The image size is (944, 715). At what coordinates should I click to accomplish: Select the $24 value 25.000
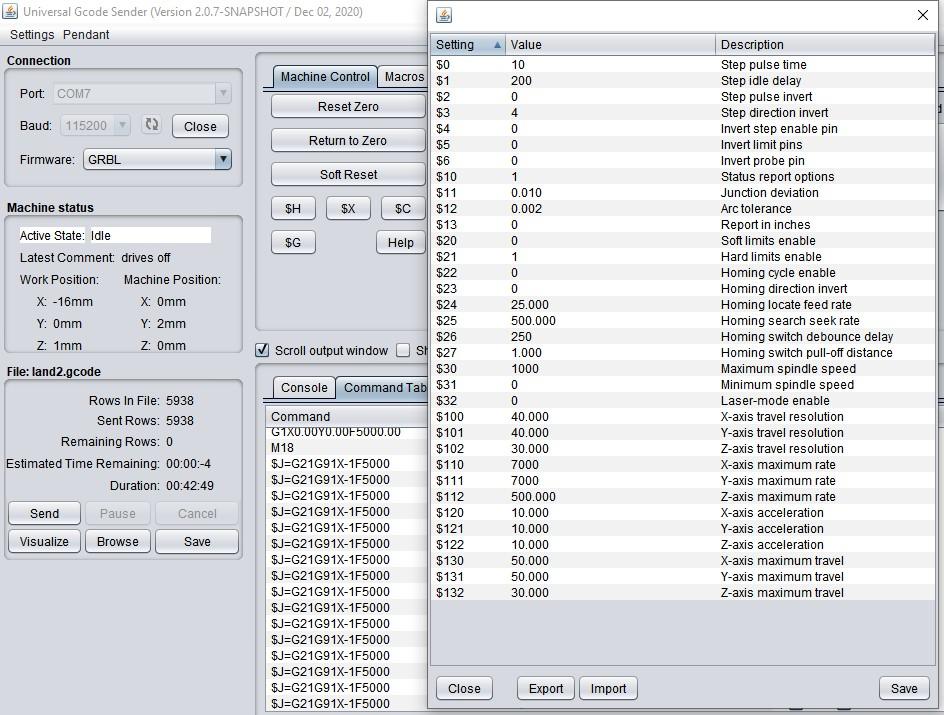610,305
